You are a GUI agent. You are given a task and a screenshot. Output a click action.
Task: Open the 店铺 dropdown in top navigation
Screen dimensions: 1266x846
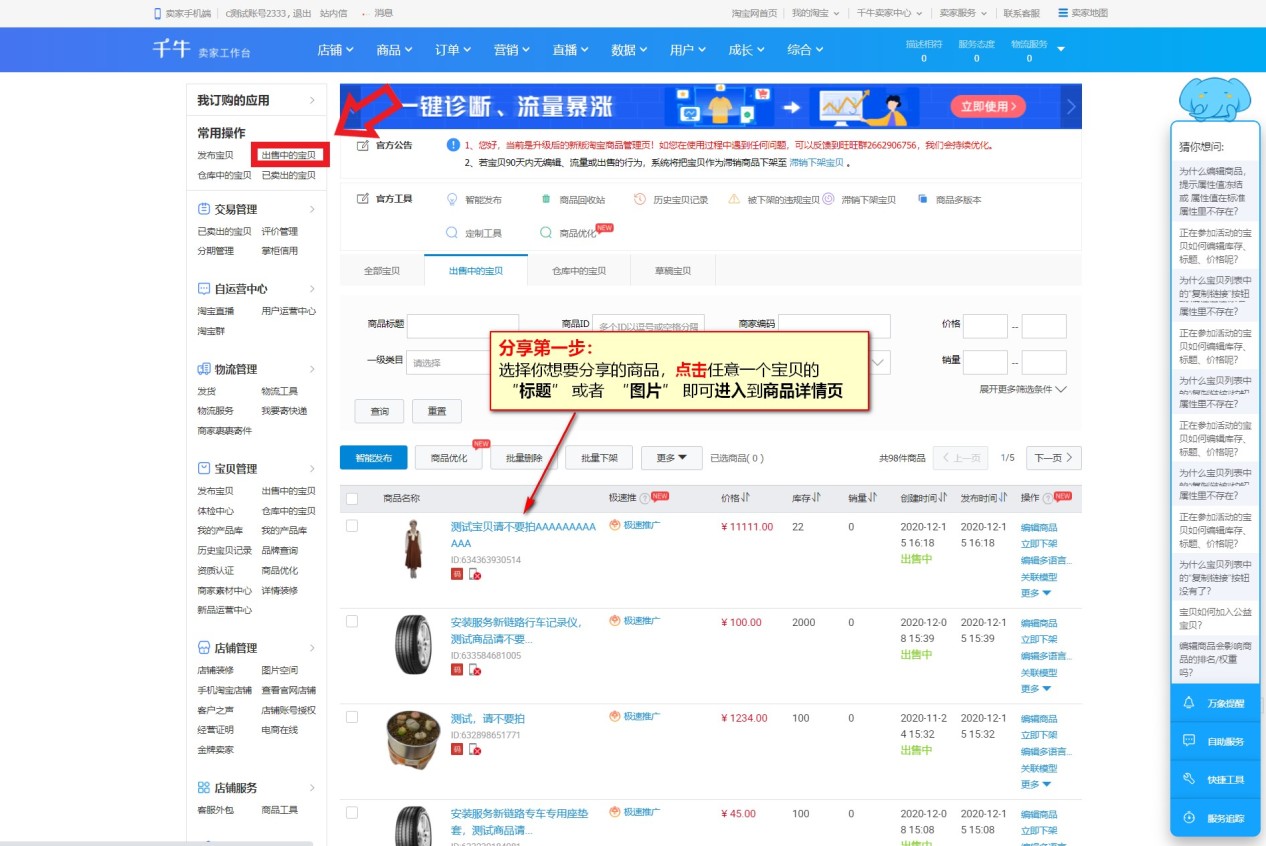coord(335,50)
